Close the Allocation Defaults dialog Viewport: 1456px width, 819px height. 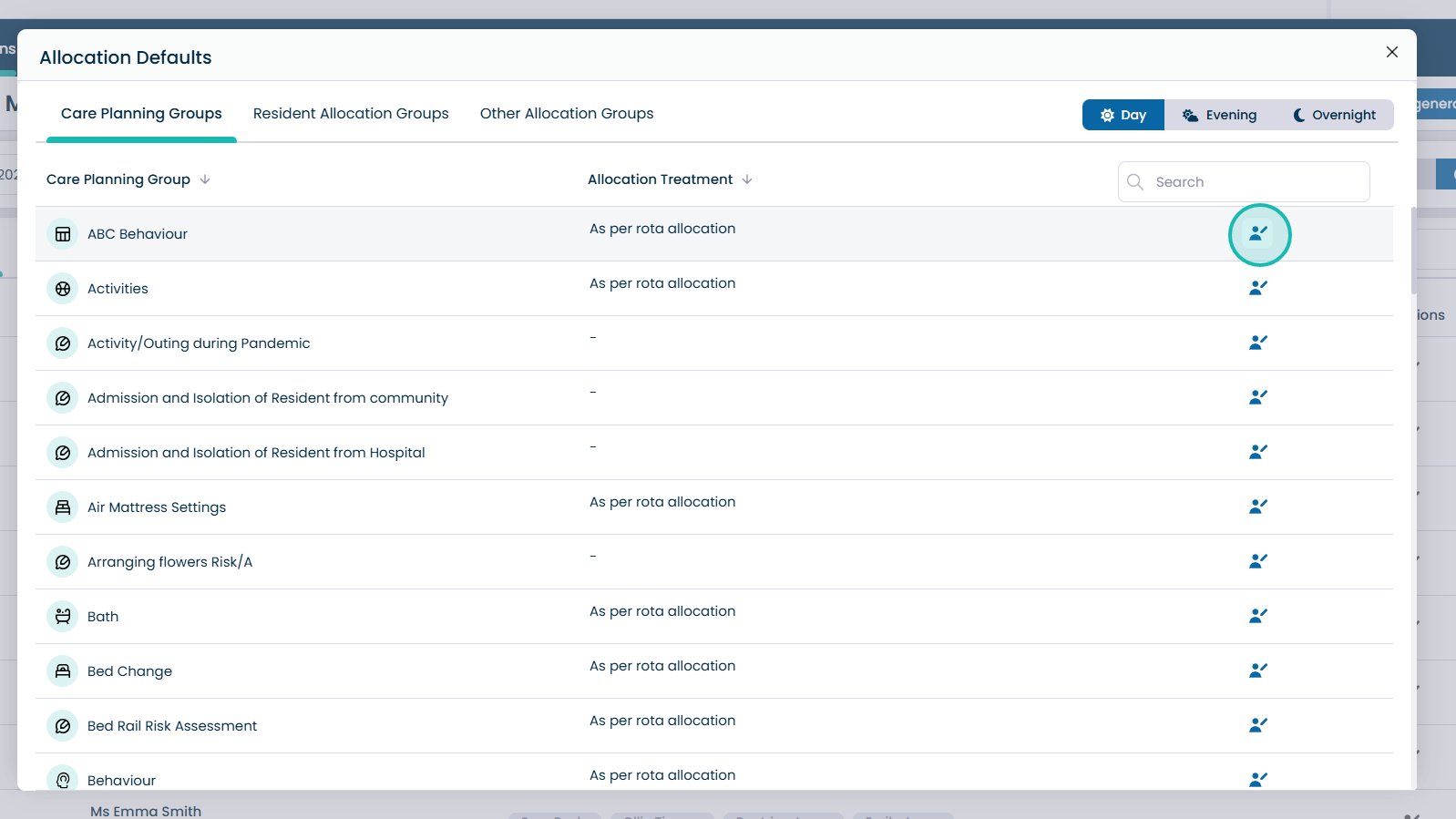1391,52
